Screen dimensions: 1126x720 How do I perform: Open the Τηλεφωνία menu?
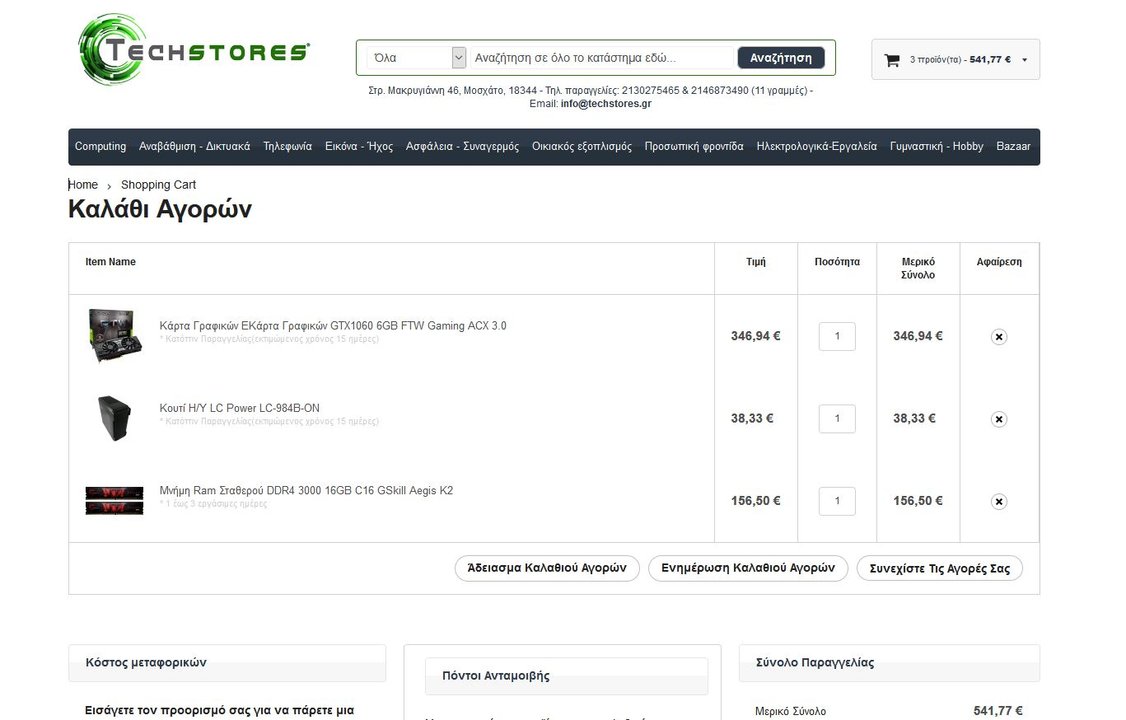(287, 146)
